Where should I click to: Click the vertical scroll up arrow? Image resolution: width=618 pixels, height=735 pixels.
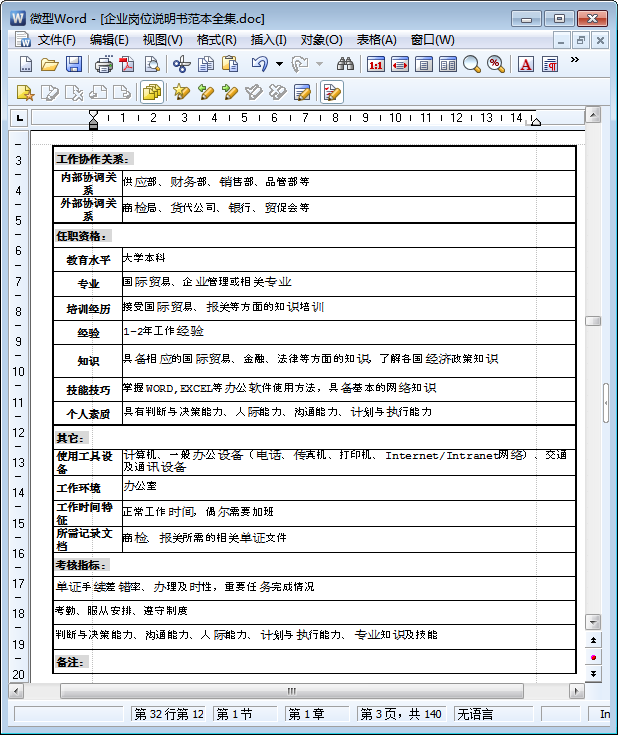(593, 115)
